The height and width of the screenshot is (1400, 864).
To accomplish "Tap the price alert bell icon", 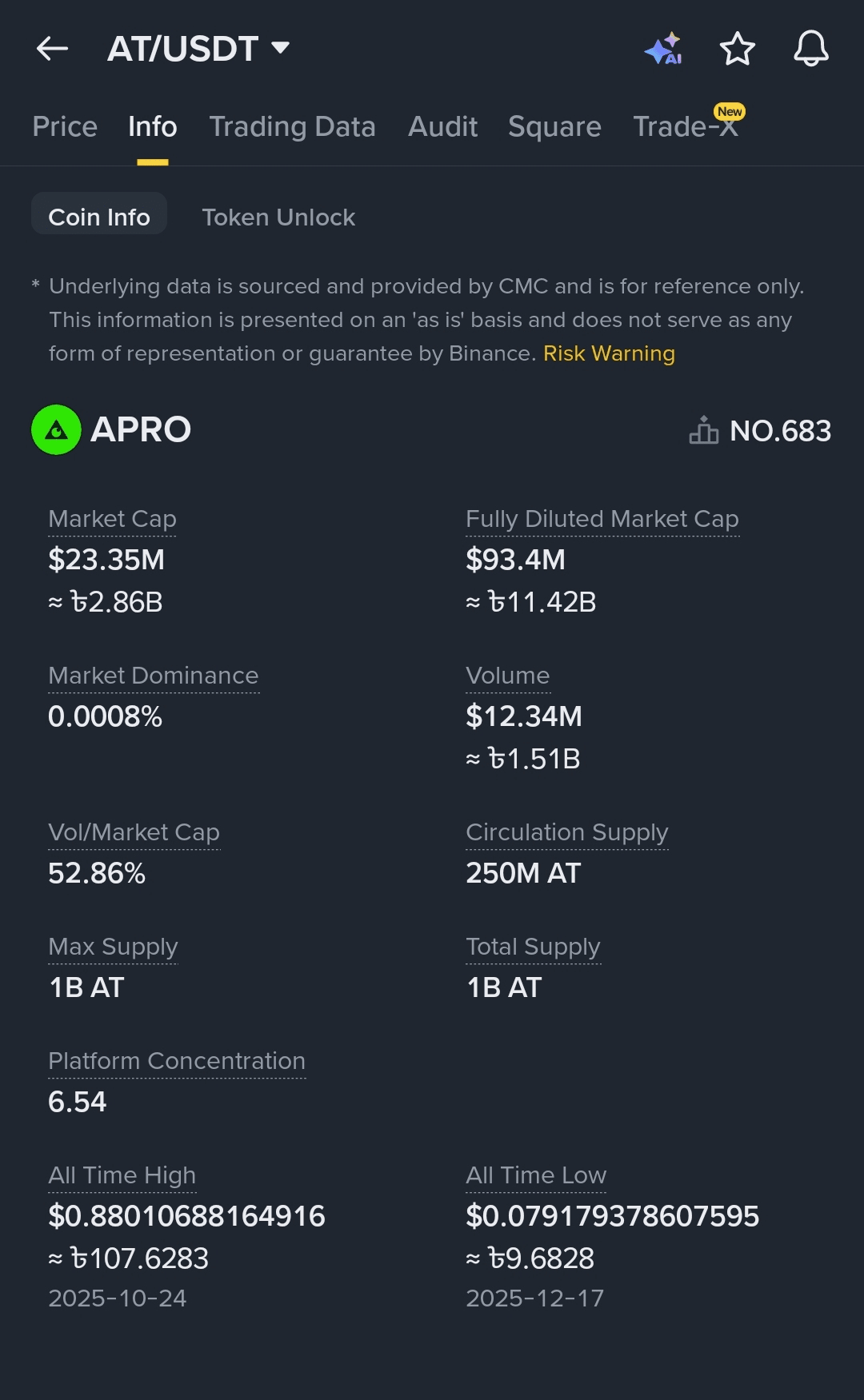I will (810, 49).
